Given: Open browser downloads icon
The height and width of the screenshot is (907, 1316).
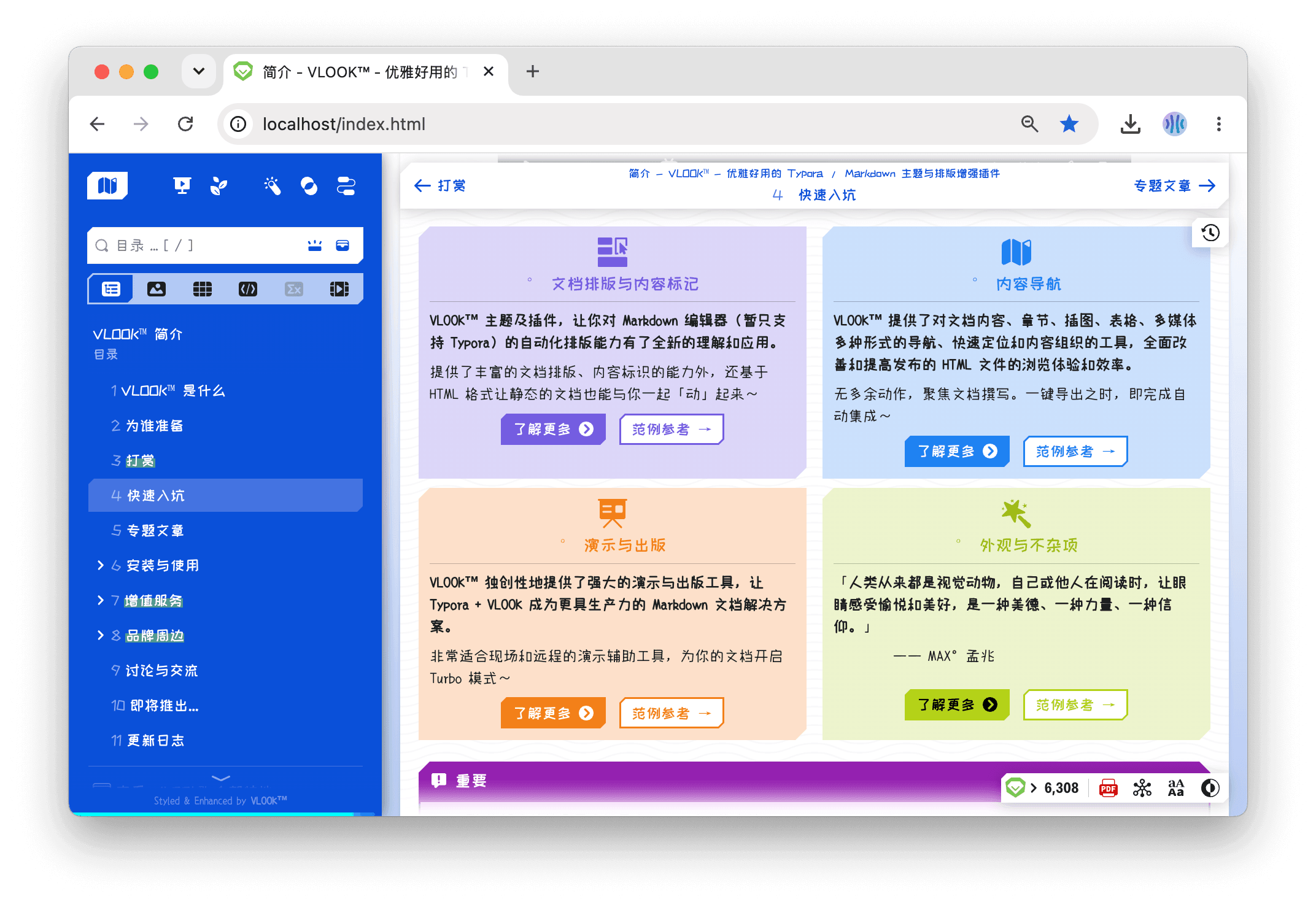Looking at the screenshot, I should coord(1130,124).
